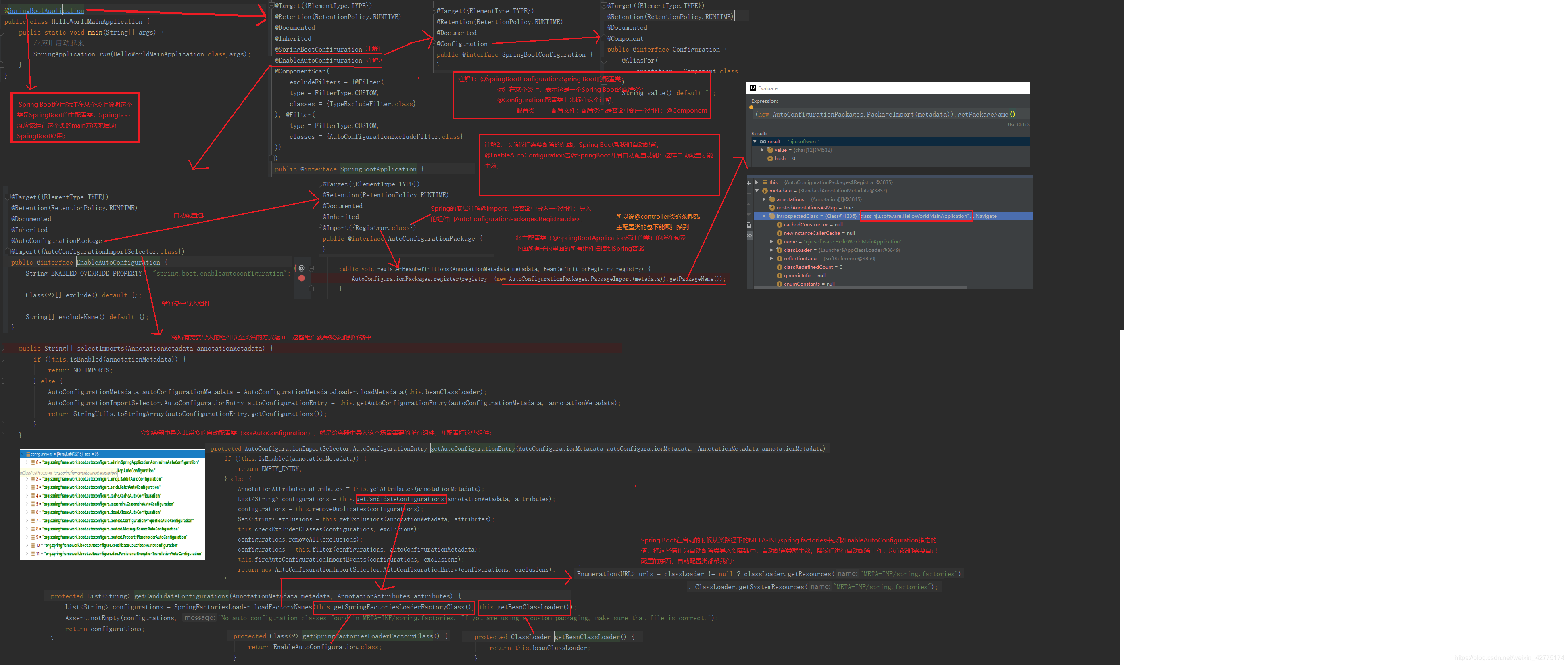Click this.getBeanClassLoader() call argument
1568x665 pixels.
click(525, 607)
